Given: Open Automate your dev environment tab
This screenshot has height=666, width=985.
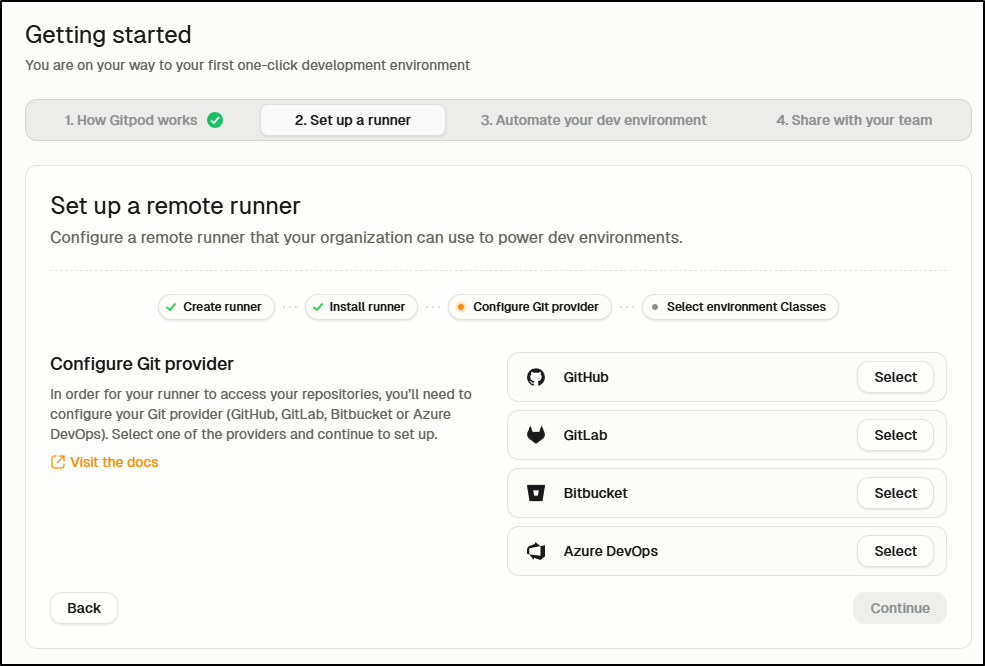Looking at the screenshot, I should (x=594, y=120).
